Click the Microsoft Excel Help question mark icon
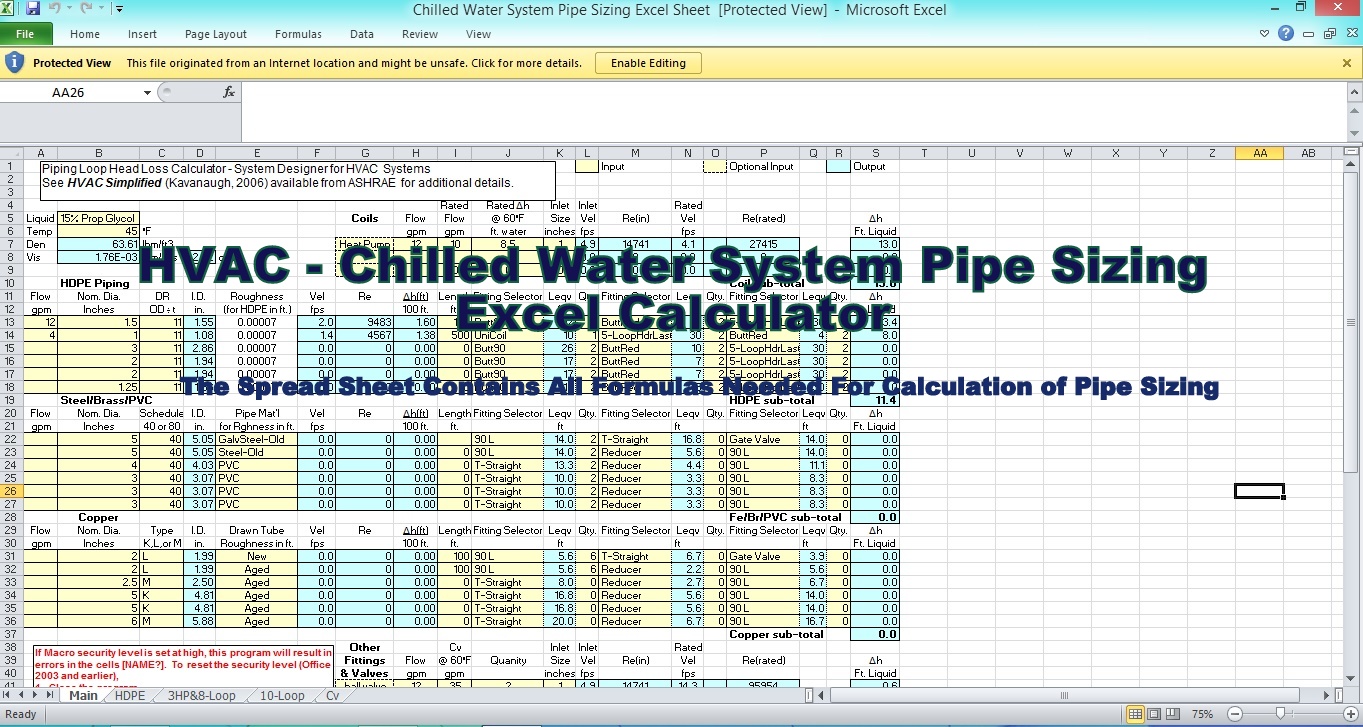This screenshot has width=1363, height=727. coord(1287,34)
